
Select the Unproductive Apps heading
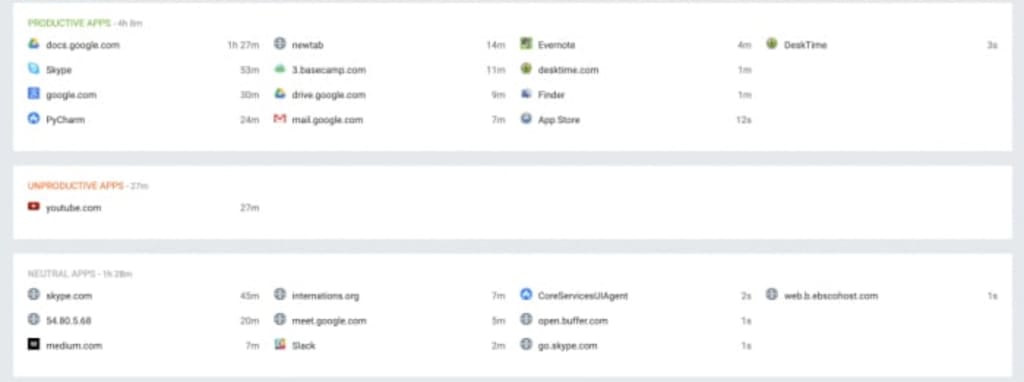(x=75, y=185)
